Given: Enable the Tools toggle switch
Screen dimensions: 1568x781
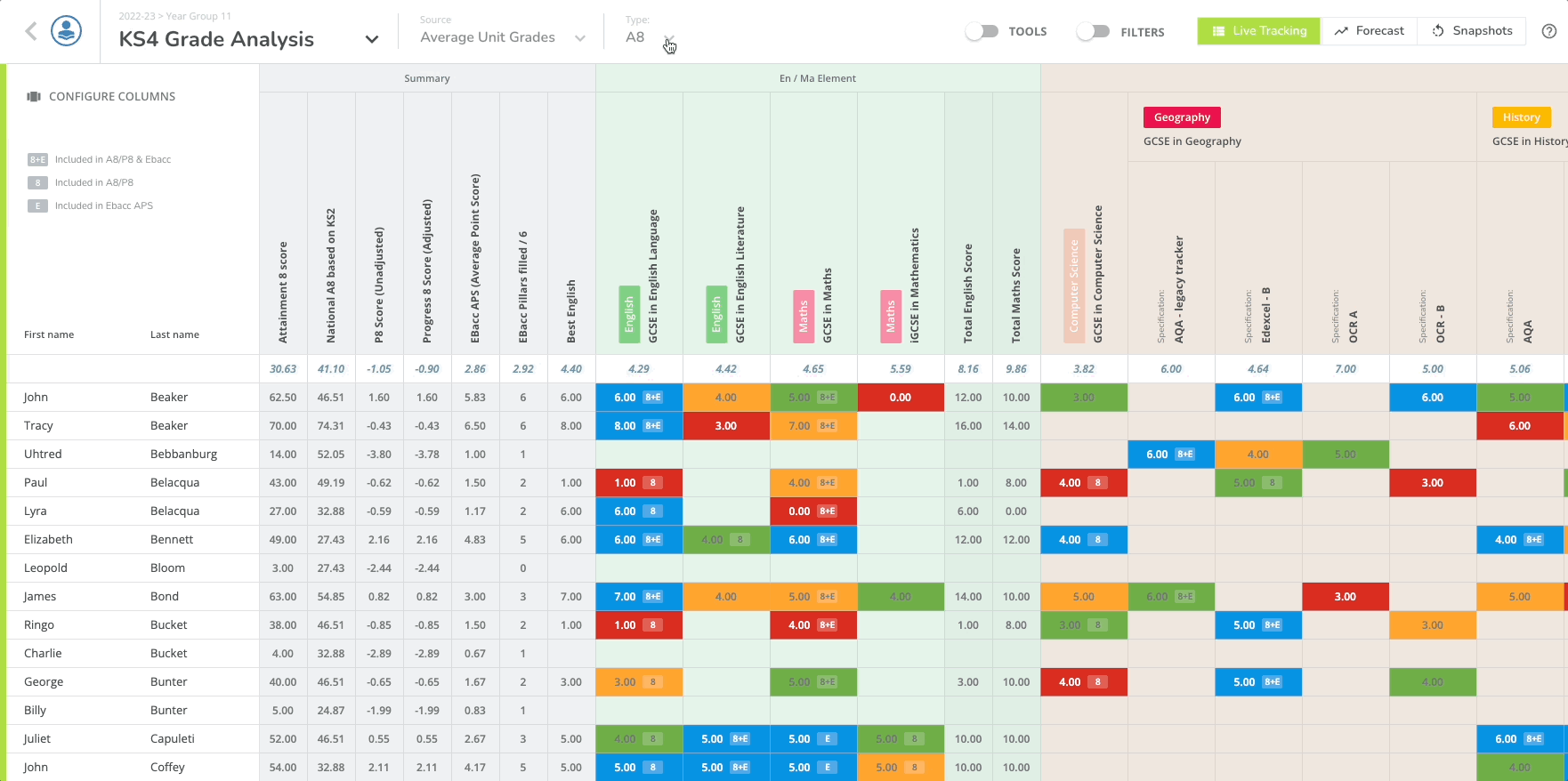Looking at the screenshot, I should (982, 31).
